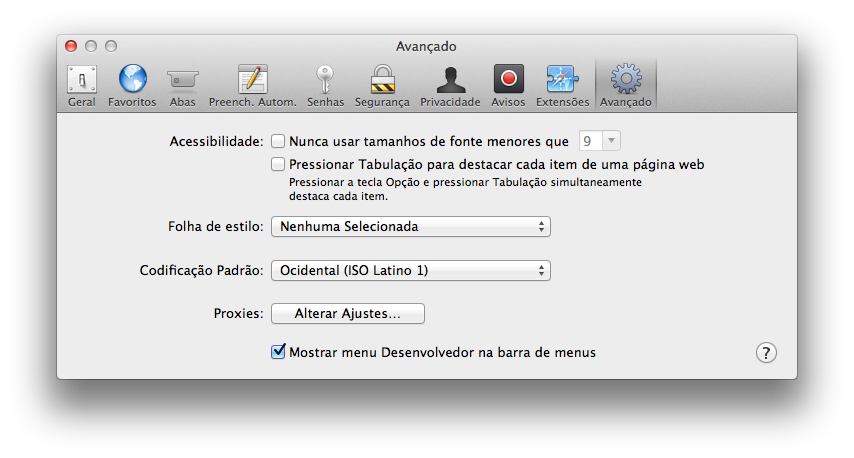
Task: Close the Avançado preferences window
Action: click(x=71, y=46)
